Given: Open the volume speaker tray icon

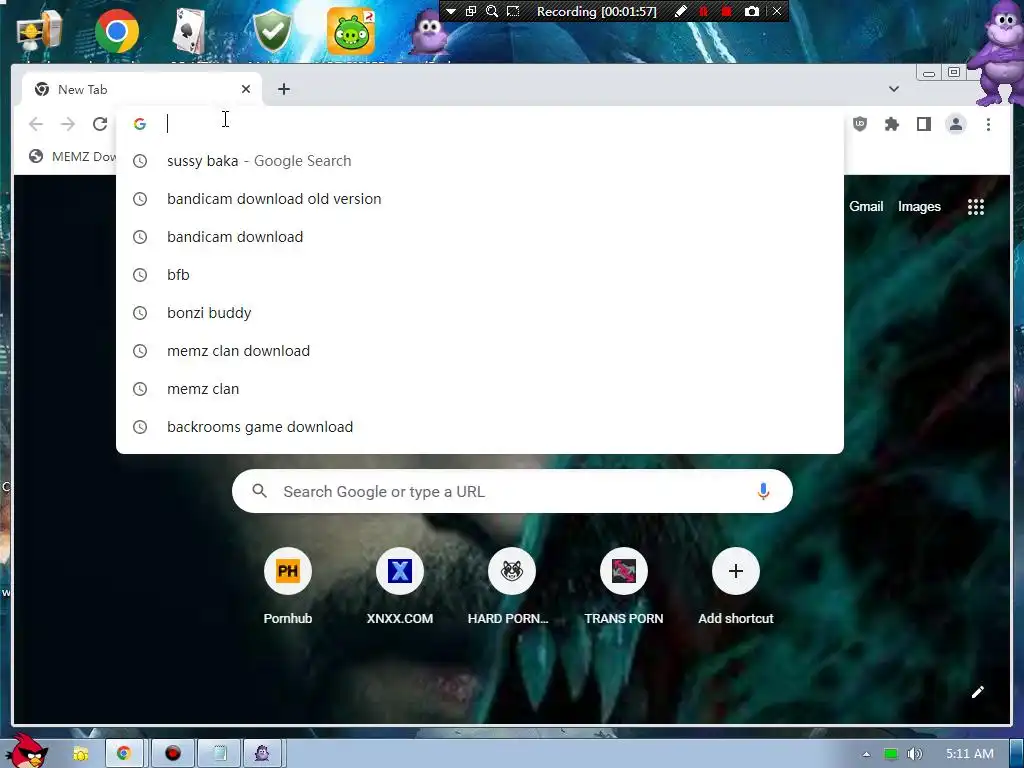Looking at the screenshot, I should coord(914,754).
